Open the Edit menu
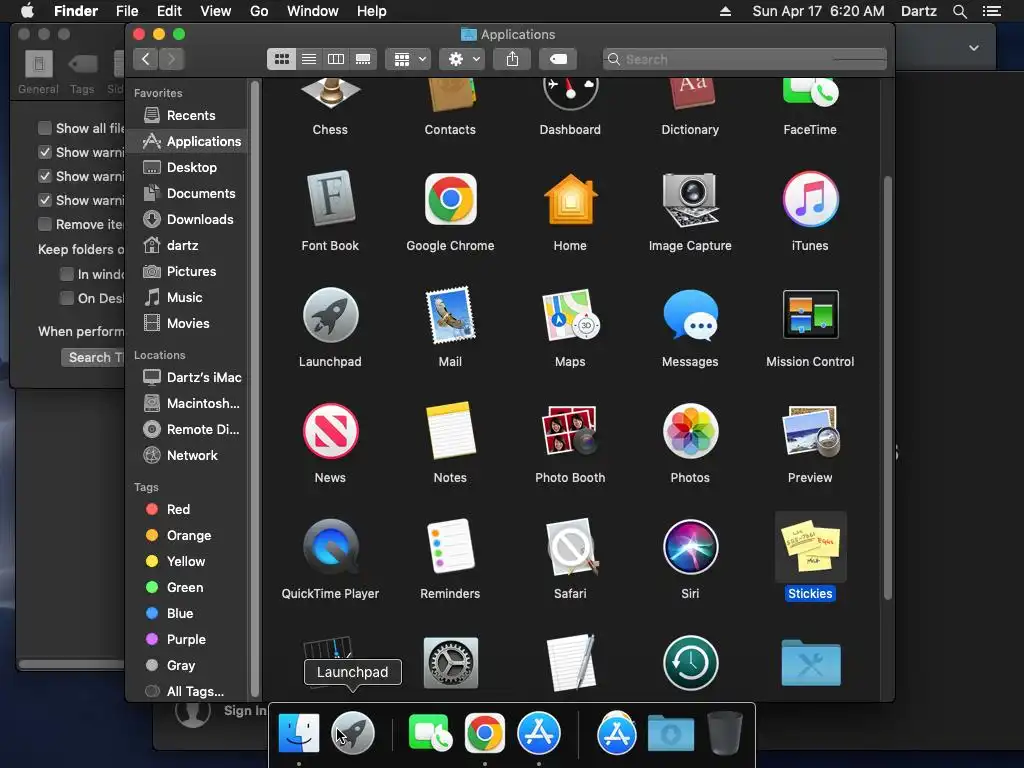The height and width of the screenshot is (768, 1024). pos(169,11)
